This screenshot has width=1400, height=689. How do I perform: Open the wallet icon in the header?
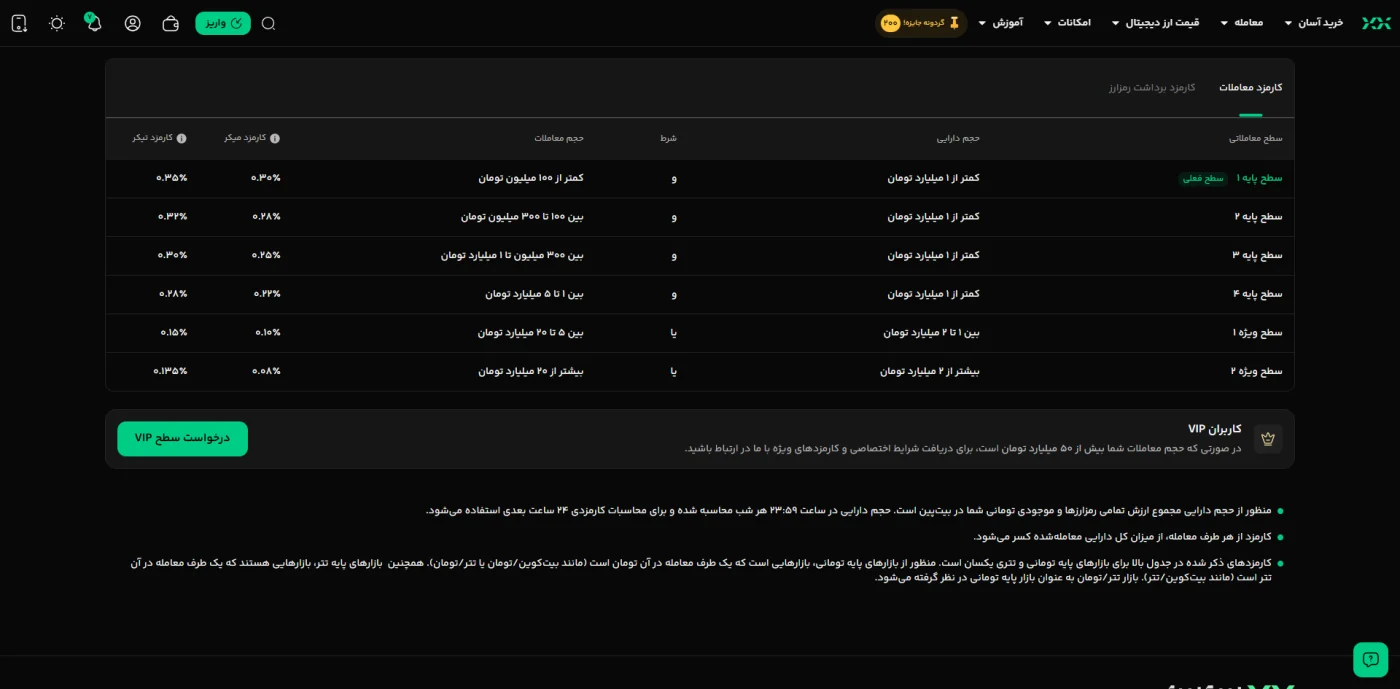point(171,23)
